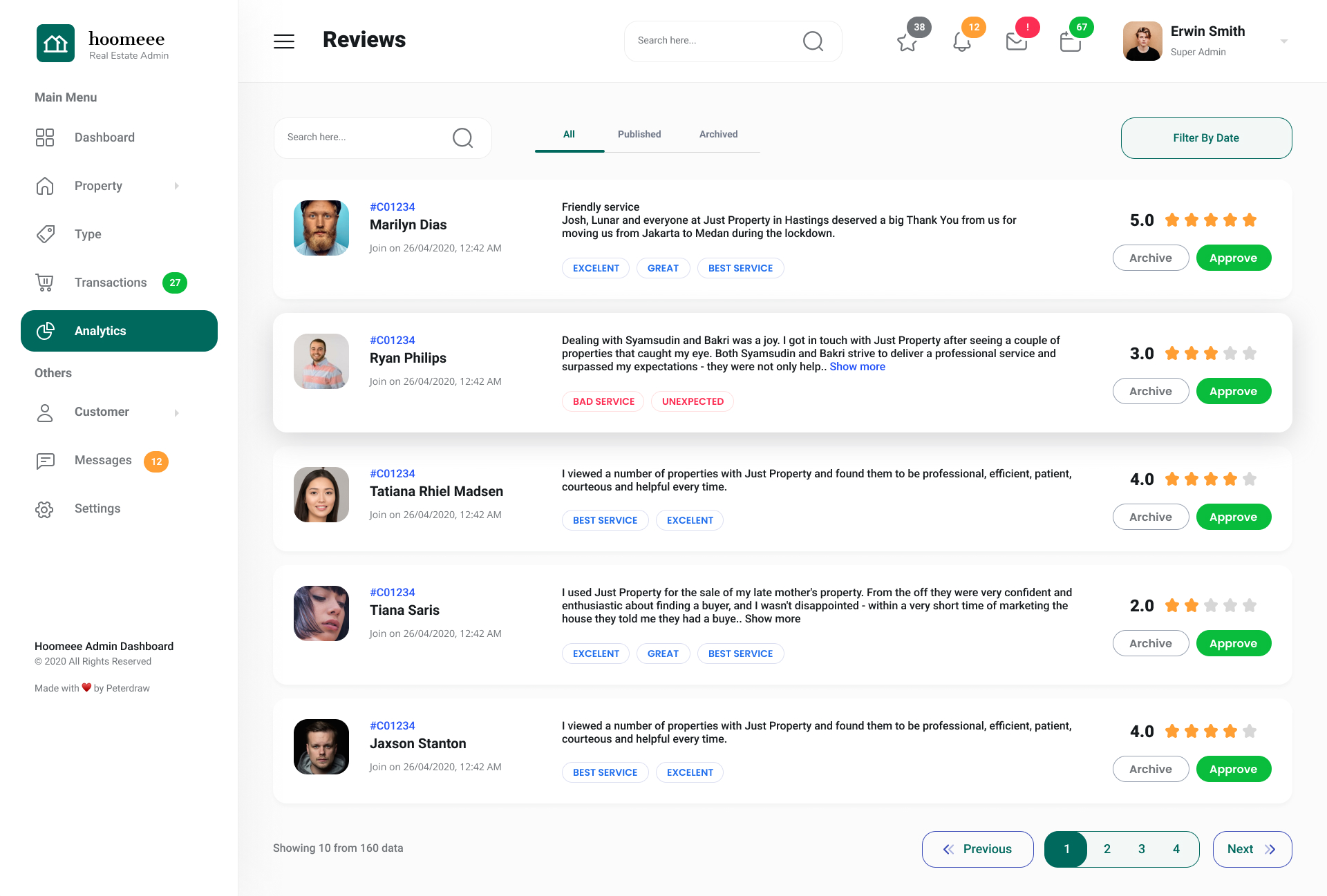Screen dimensions: 1327x896
Task: Click the calendar icon with 67 badge
Action: pos(1070,42)
